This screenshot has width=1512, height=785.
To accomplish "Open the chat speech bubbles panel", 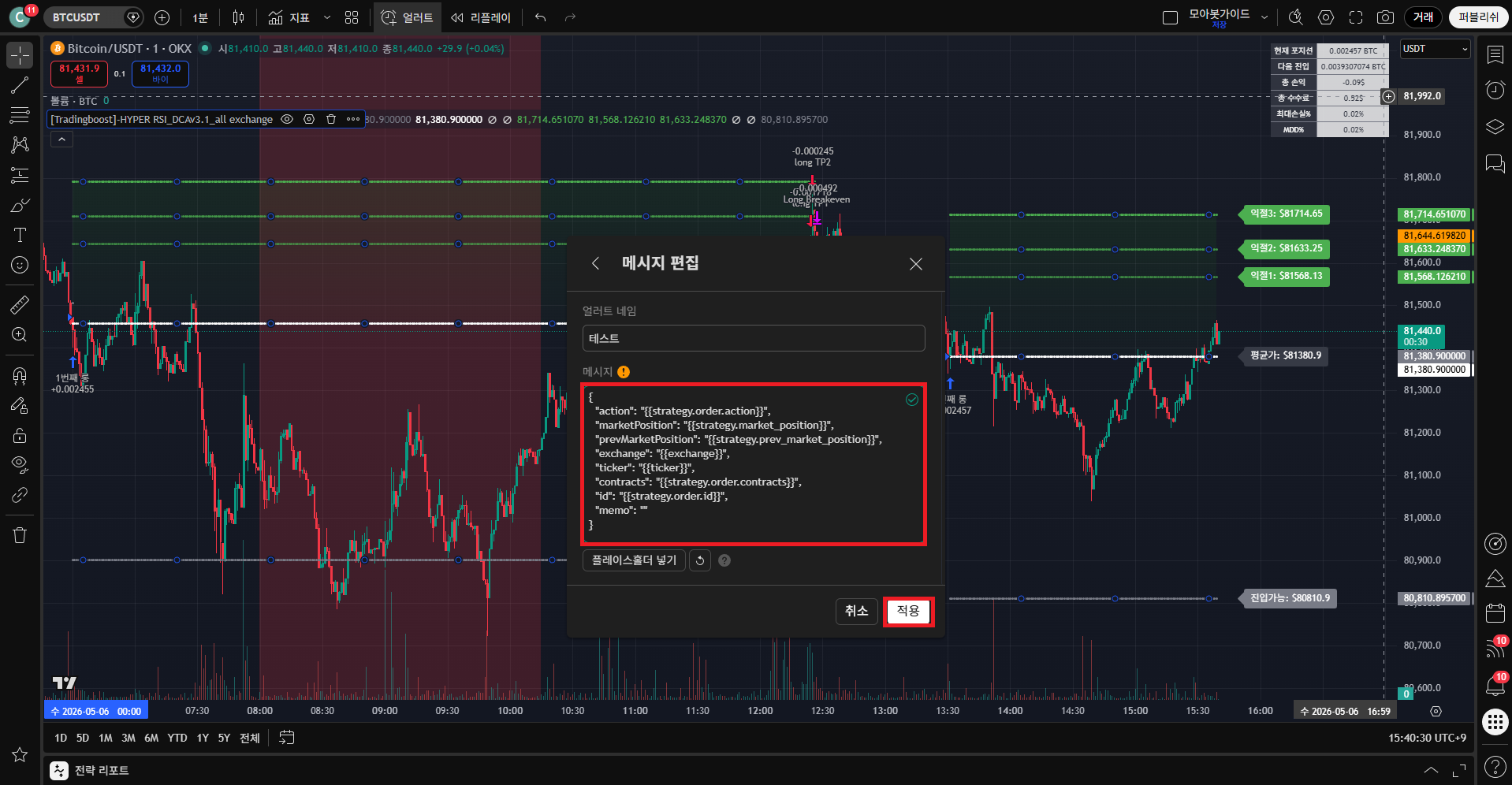I will coord(1495,162).
